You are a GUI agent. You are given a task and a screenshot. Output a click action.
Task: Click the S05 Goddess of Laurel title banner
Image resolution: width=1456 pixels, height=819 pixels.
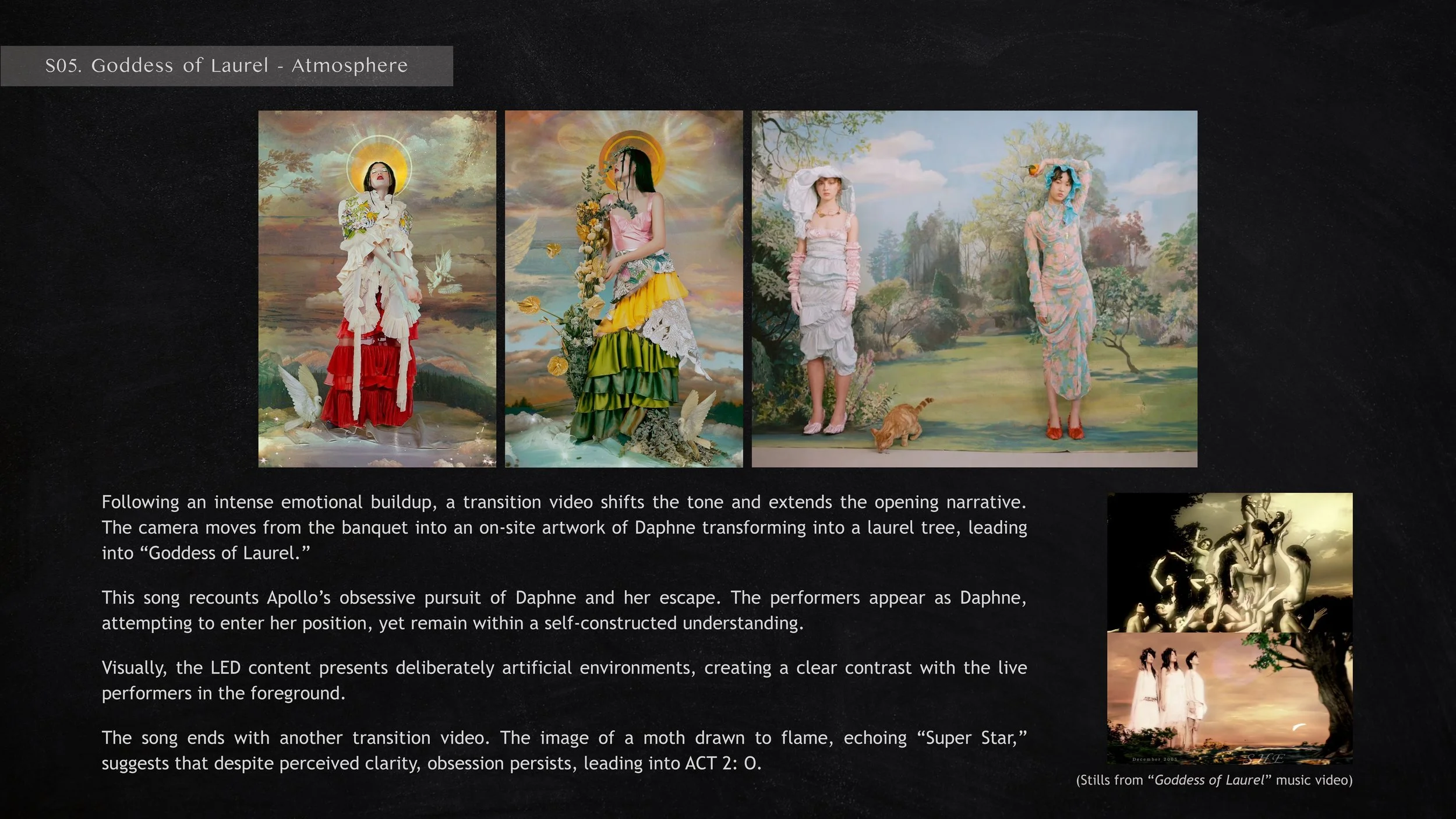227,66
